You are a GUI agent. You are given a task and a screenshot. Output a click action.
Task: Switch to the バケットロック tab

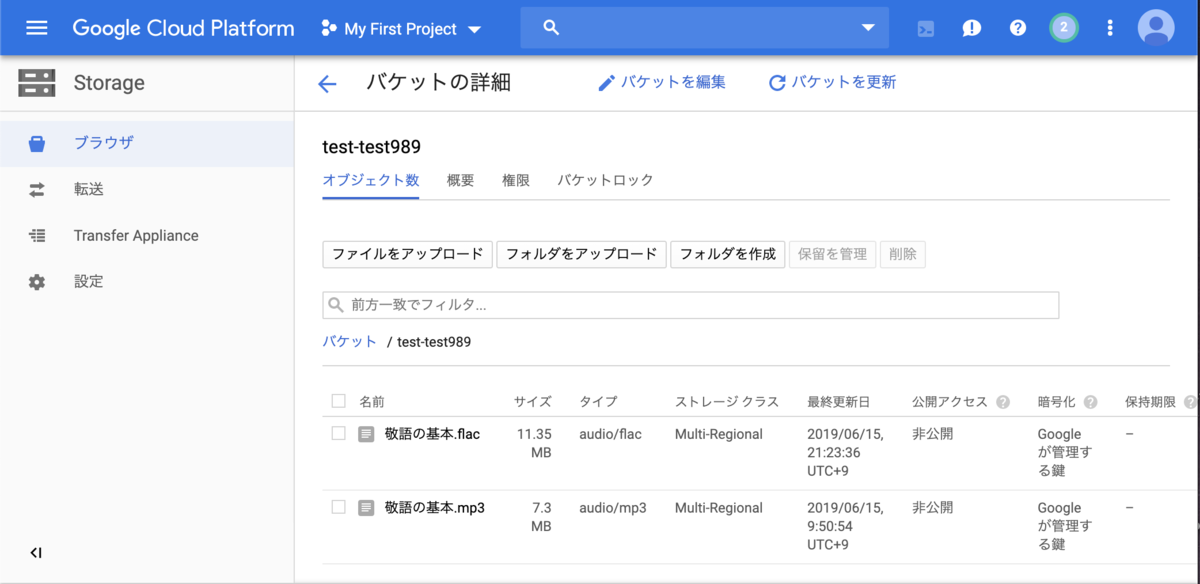pos(605,180)
